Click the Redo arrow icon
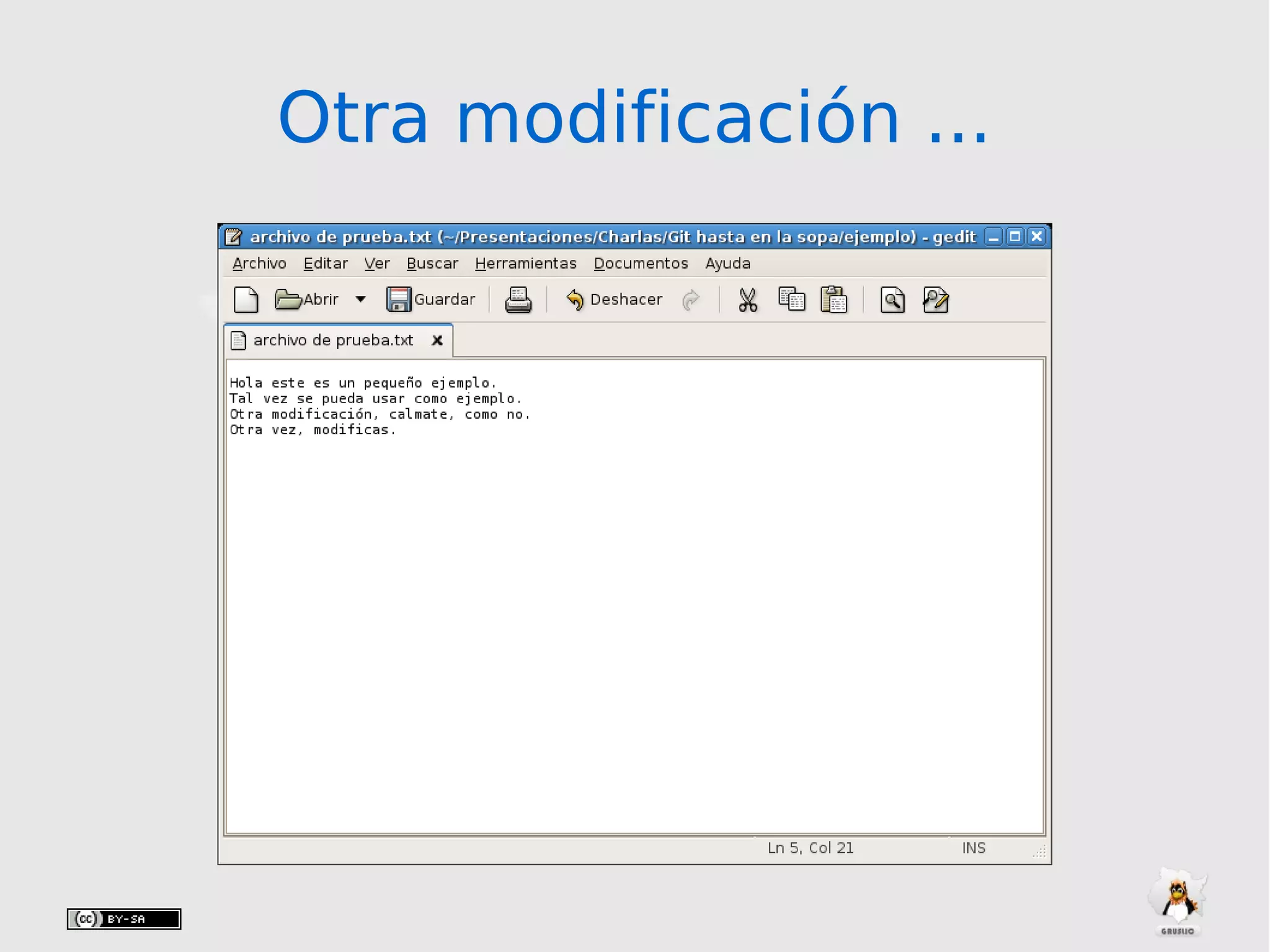Screen dimensions: 1270x952 tap(691, 300)
